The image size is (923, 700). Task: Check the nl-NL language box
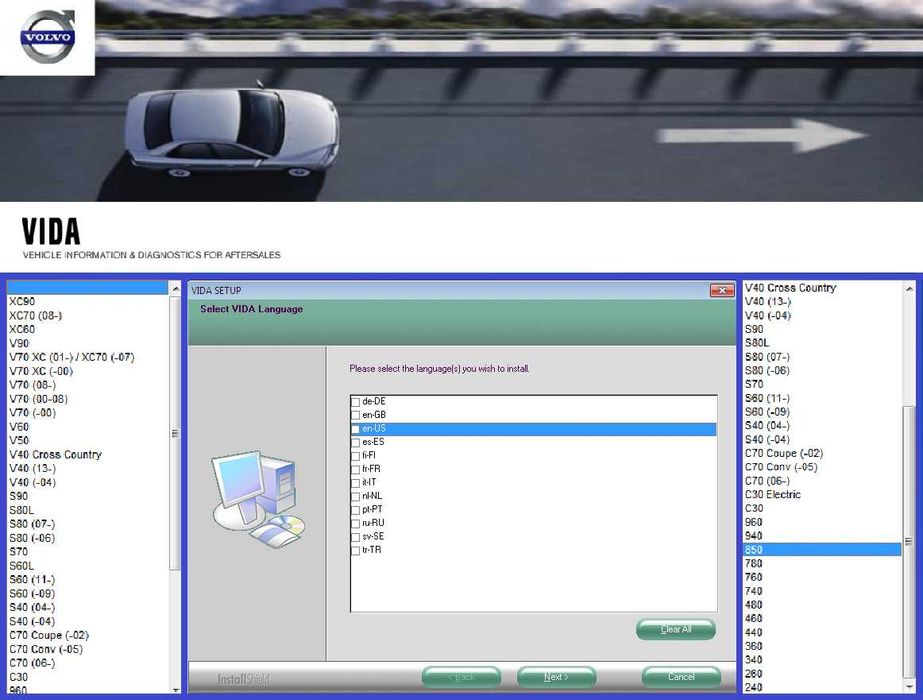click(356, 497)
